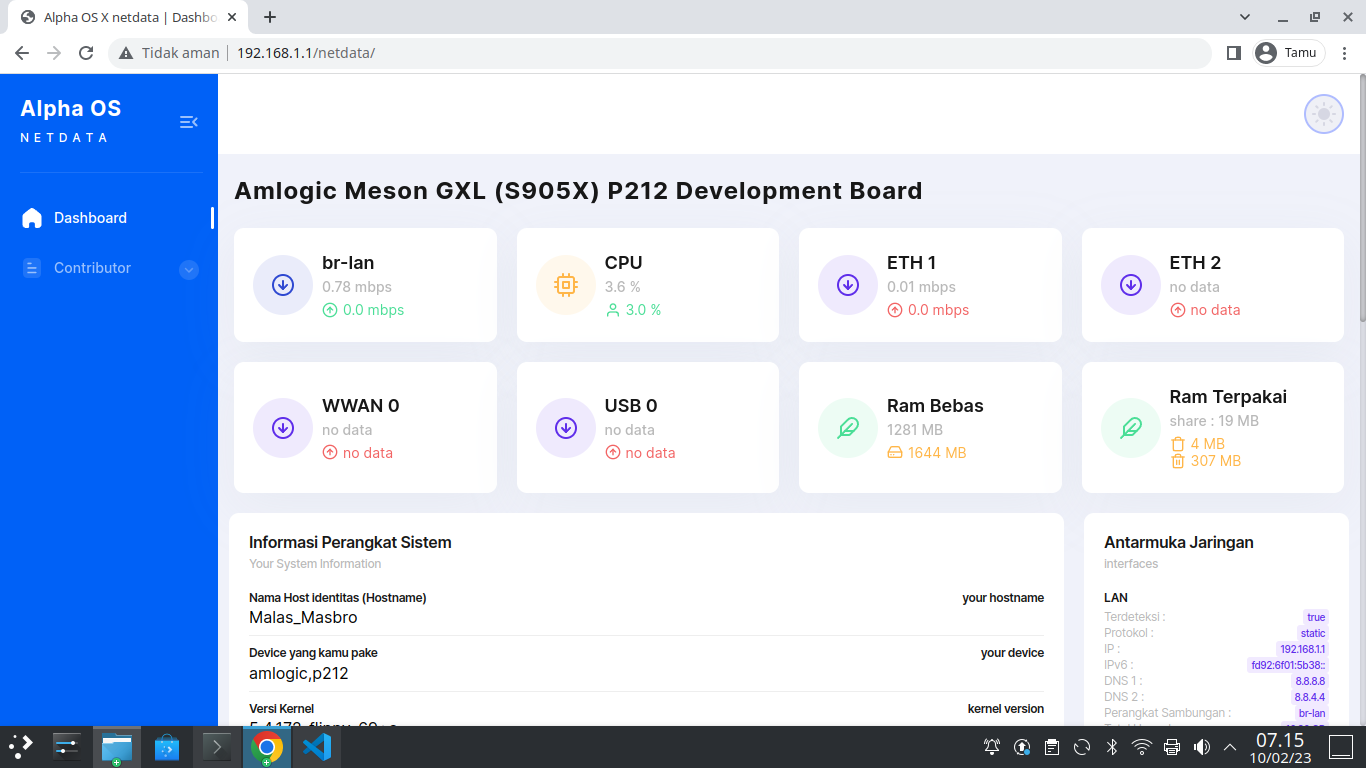1366x768 pixels.
Task: Open the file manager from taskbar
Action: (x=117, y=746)
